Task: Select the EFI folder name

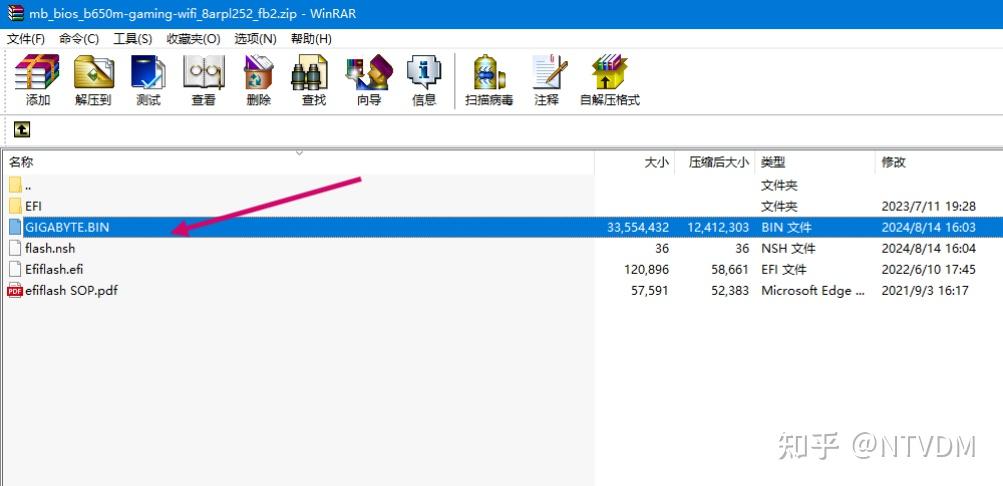Action: [x=33, y=206]
